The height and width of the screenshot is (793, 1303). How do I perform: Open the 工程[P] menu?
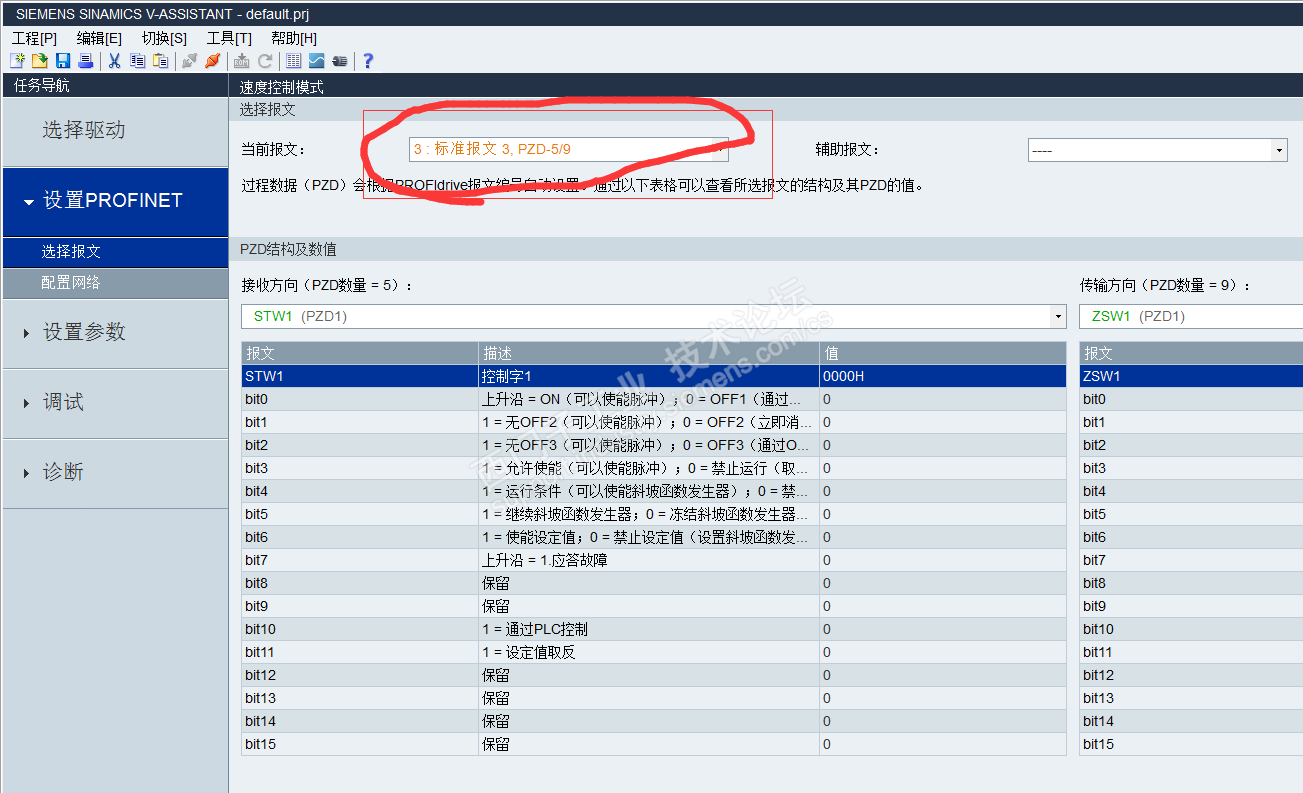[35, 38]
